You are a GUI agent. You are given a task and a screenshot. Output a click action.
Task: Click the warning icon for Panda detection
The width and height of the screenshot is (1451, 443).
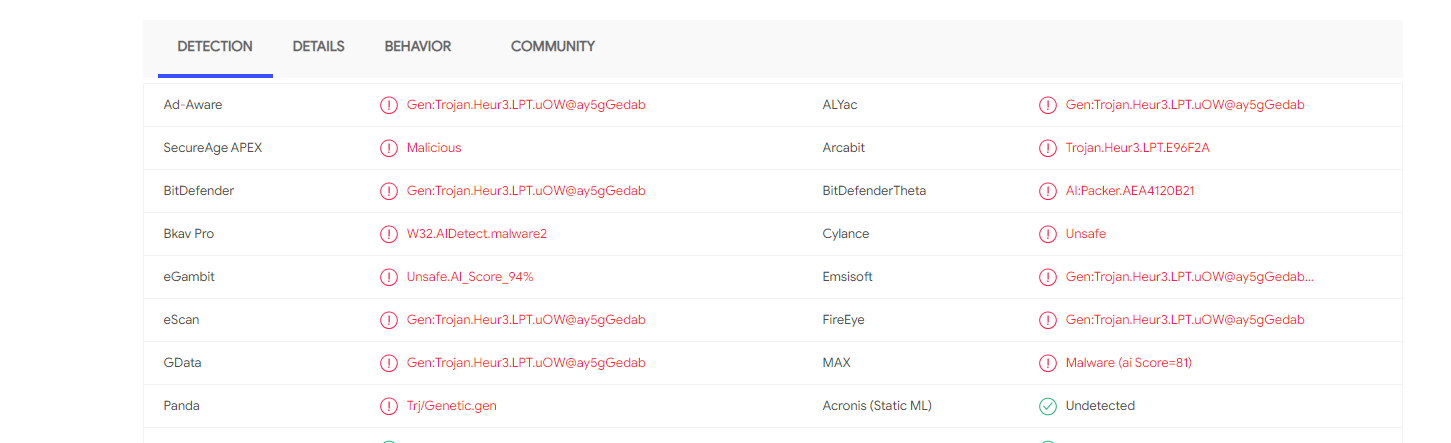389,406
